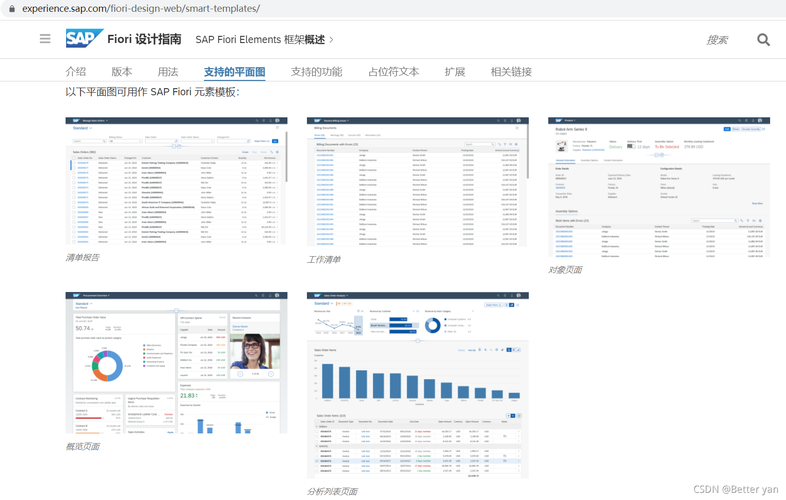
Task: Open the hamburger navigation menu
Action: (x=45, y=39)
